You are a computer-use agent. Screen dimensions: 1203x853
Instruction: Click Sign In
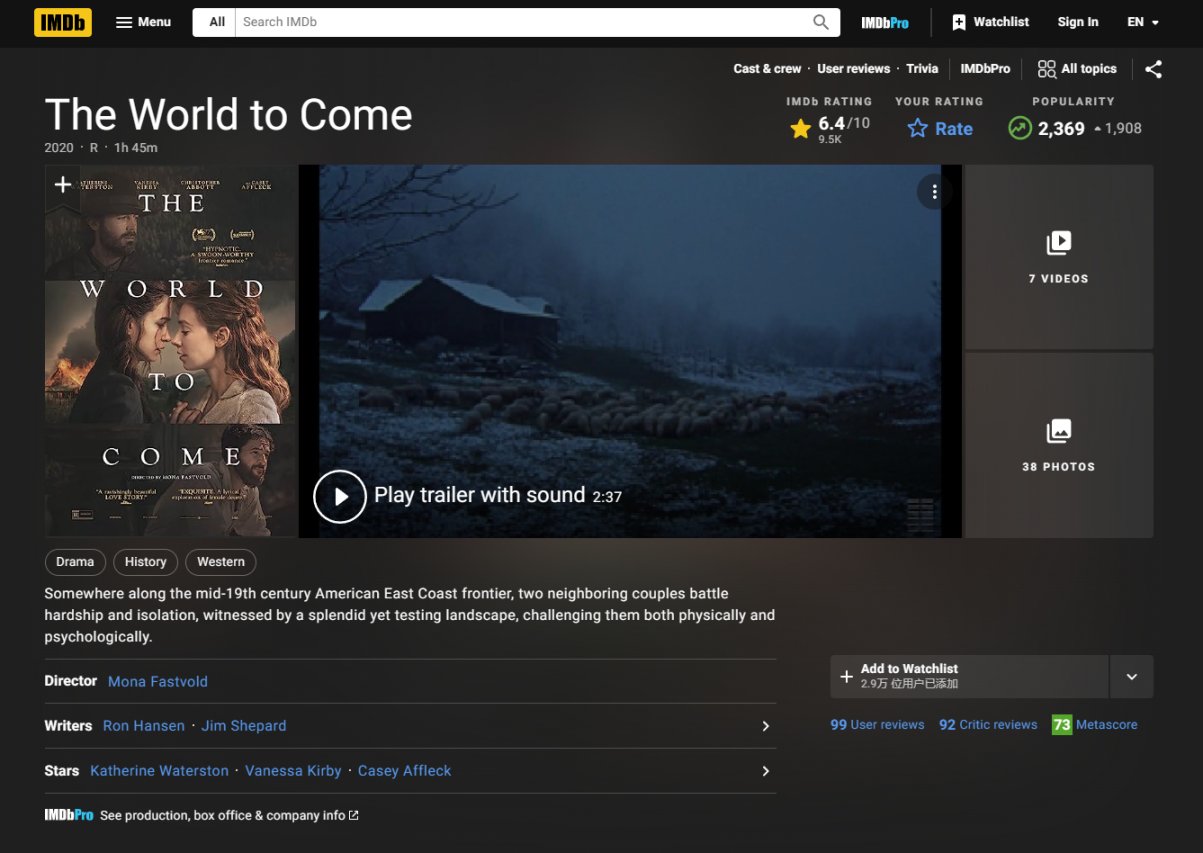point(1077,22)
